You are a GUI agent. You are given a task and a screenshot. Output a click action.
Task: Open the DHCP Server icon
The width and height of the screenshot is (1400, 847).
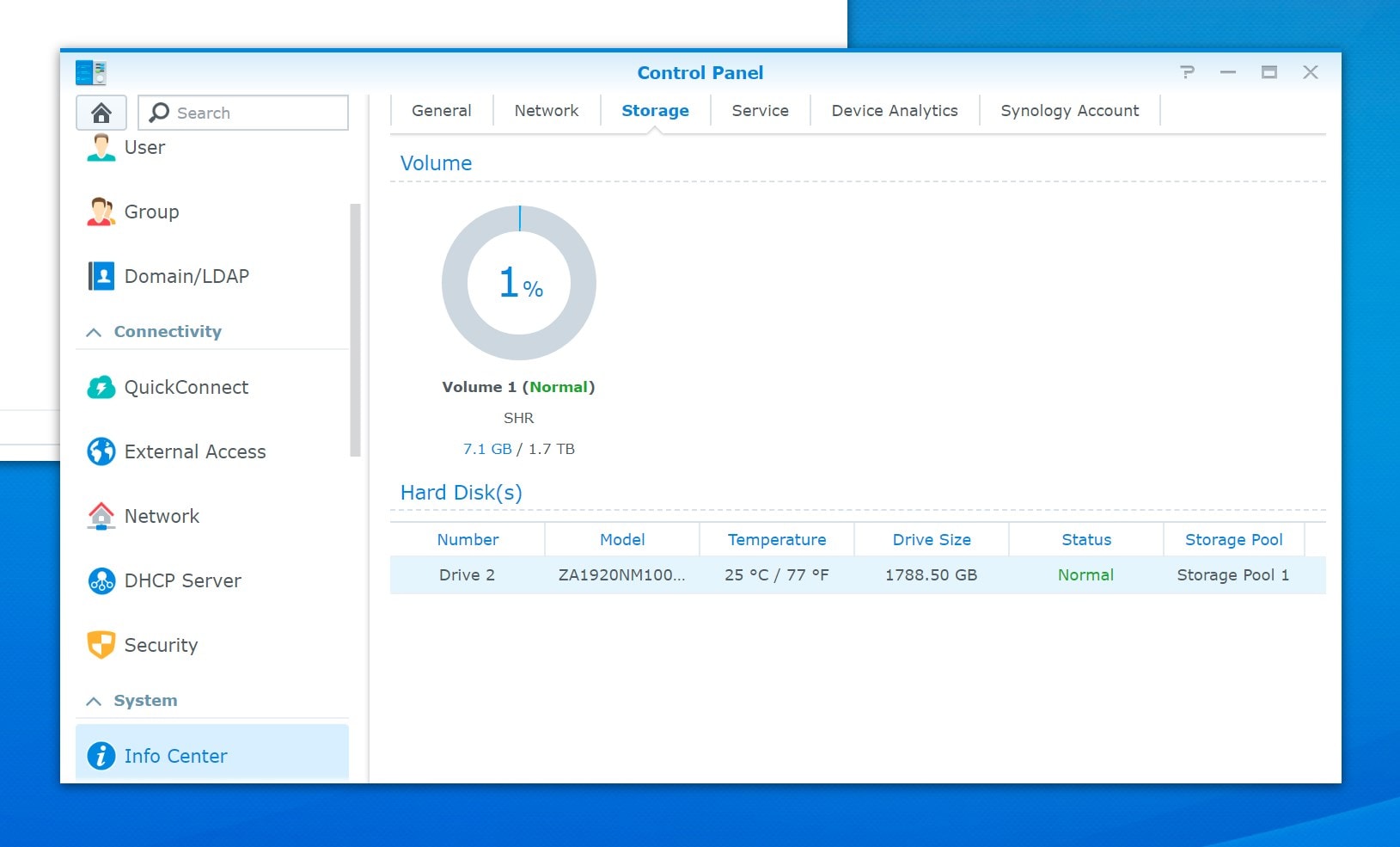coord(101,580)
